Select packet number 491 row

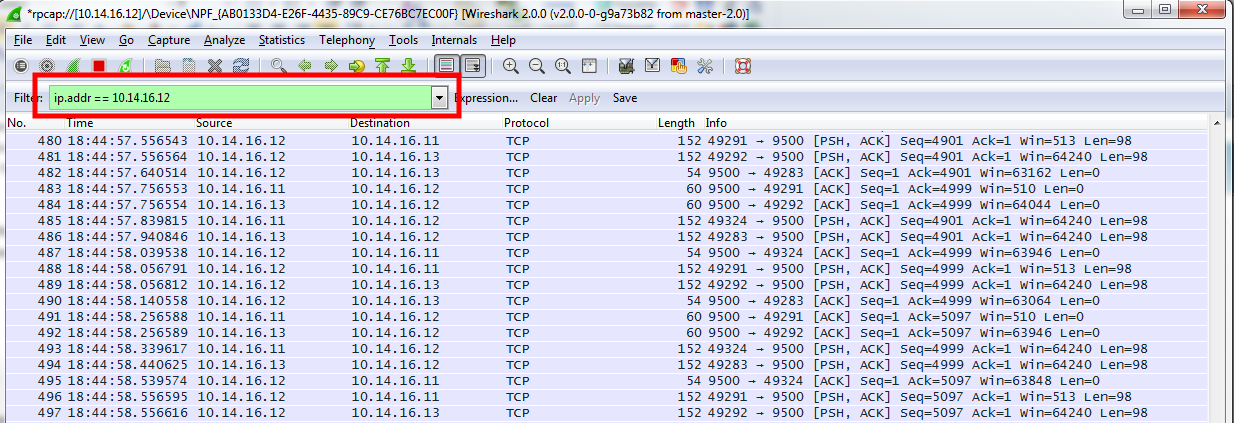tap(608, 317)
